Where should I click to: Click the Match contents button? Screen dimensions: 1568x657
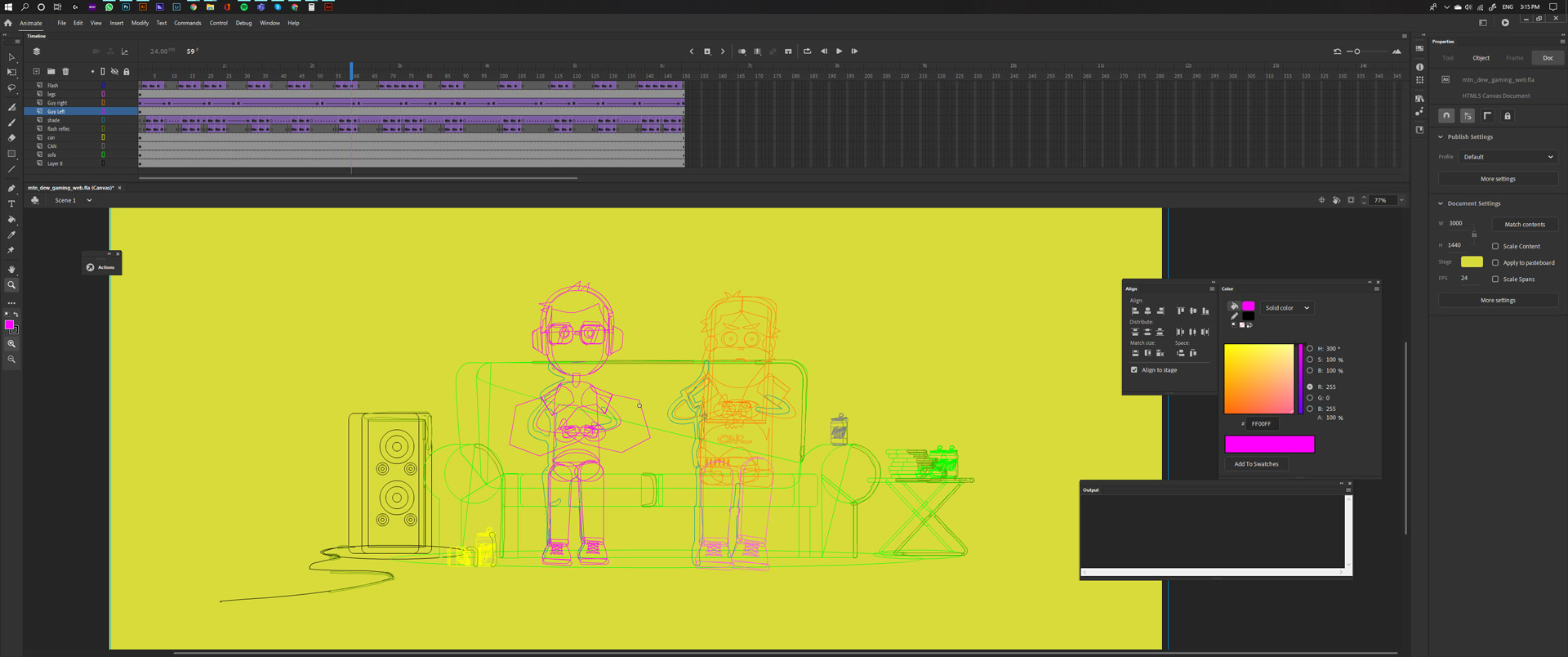[1525, 224]
